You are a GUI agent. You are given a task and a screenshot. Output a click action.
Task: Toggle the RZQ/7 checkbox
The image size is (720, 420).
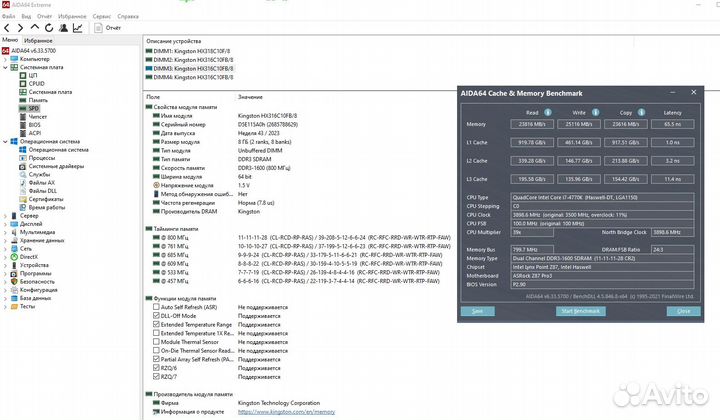pos(156,376)
